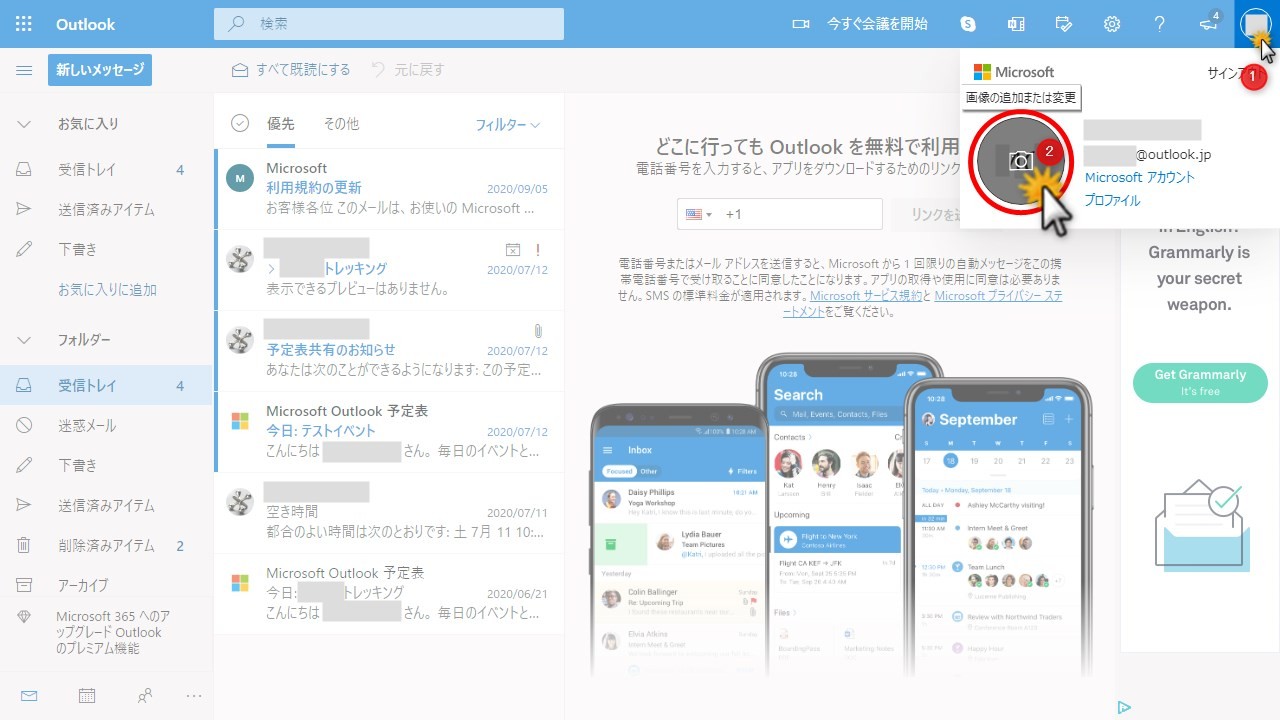Click the Skype icon in header
1280x720 pixels.
[x=967, y=24]
